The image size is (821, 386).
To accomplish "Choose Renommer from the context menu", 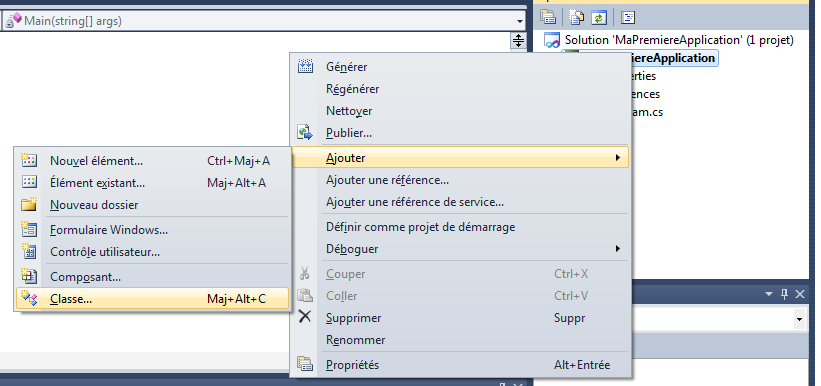I will coord(461,340).
